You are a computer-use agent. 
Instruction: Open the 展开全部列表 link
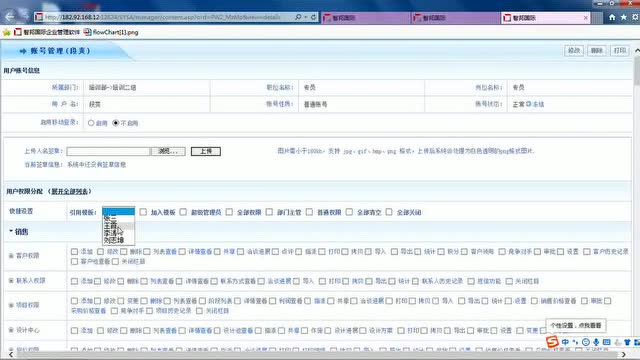tap(69, 191)
